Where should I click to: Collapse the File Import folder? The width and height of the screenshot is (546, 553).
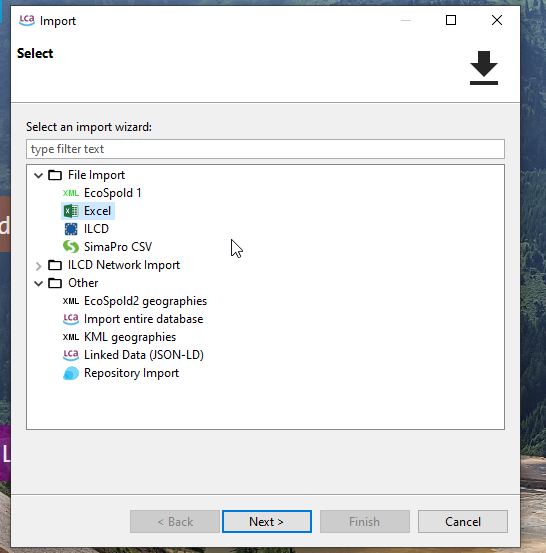coord(38,175)
